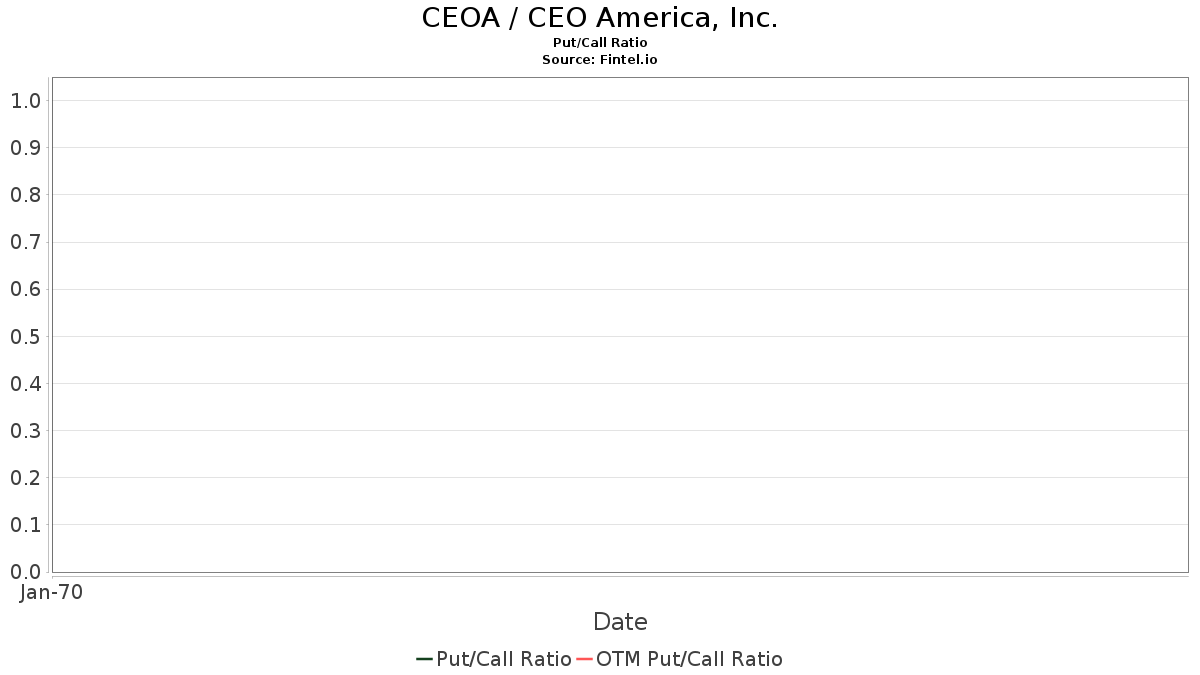Toggle the OTM Put/Call Ratio legend label
The width and height of the screenshot is (1200, 675).
pos(689,659)
